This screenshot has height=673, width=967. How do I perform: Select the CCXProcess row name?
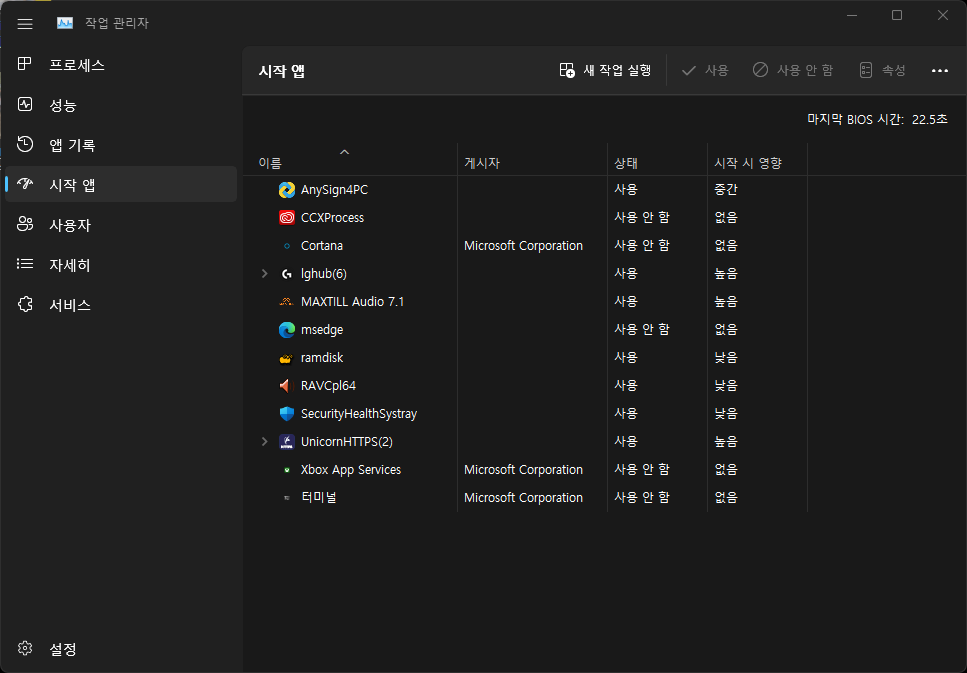click(332, 218)
